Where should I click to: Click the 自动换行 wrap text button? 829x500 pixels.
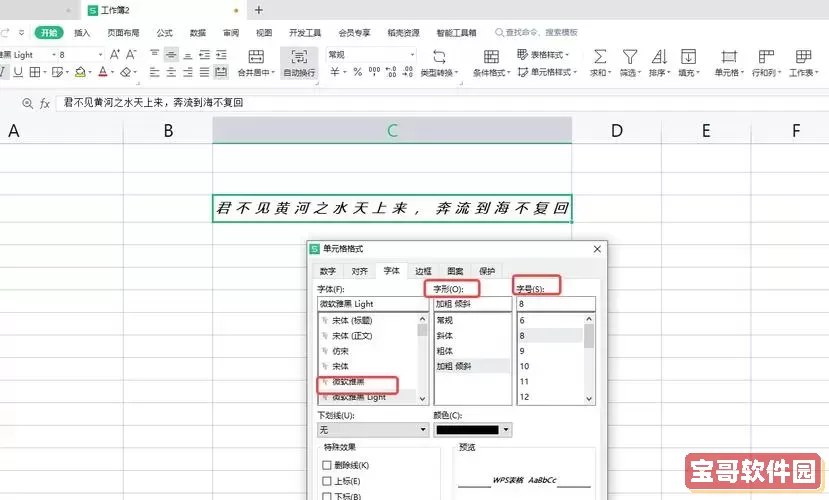click(299, 63)
